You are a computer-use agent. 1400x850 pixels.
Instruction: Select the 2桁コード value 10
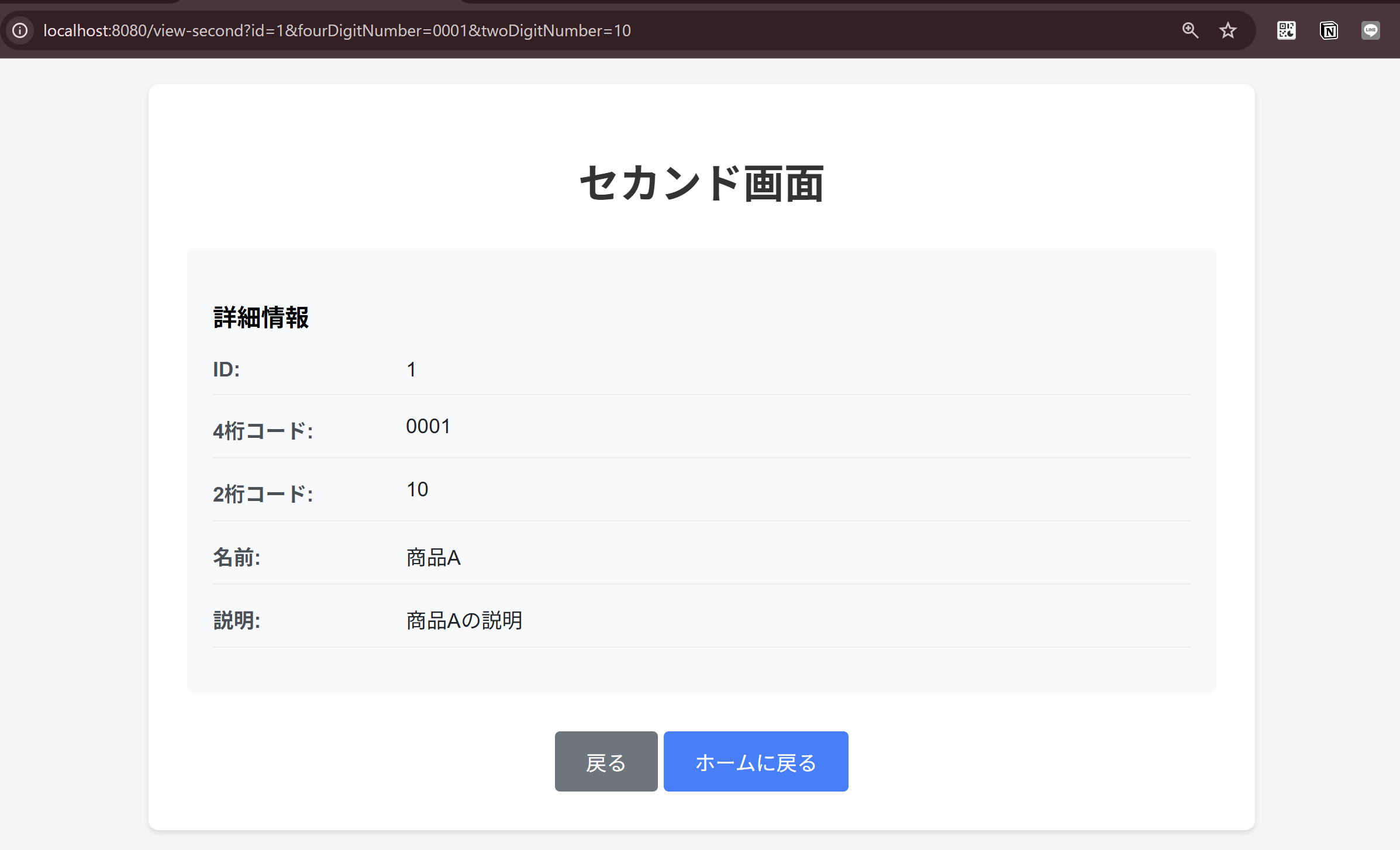tap(418, 489)
